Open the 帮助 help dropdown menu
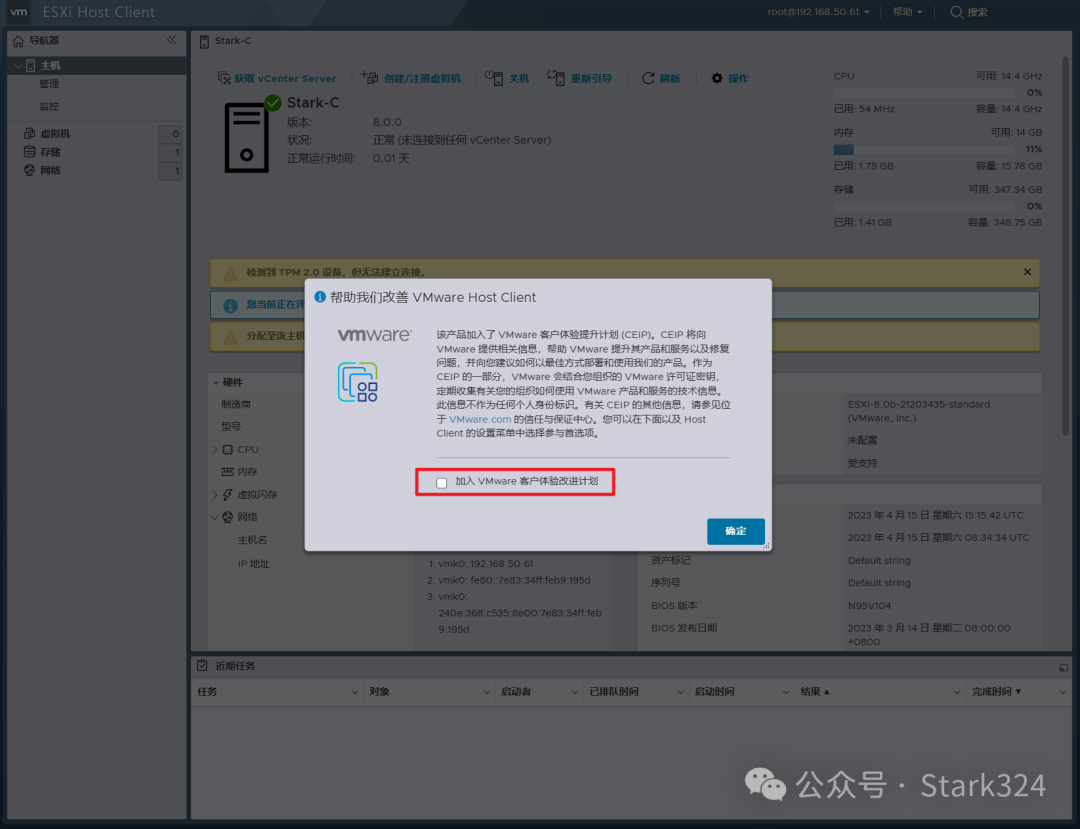The image size is (1080, 829). [x=907, y=12]
